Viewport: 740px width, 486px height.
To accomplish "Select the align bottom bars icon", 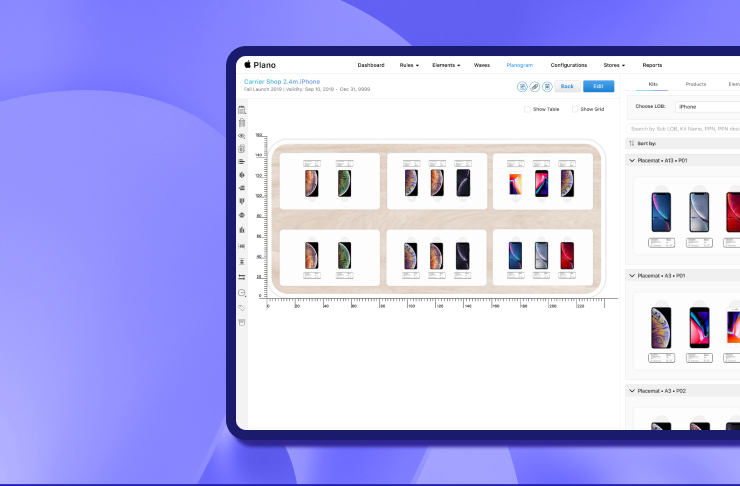I will click(242, 230).
